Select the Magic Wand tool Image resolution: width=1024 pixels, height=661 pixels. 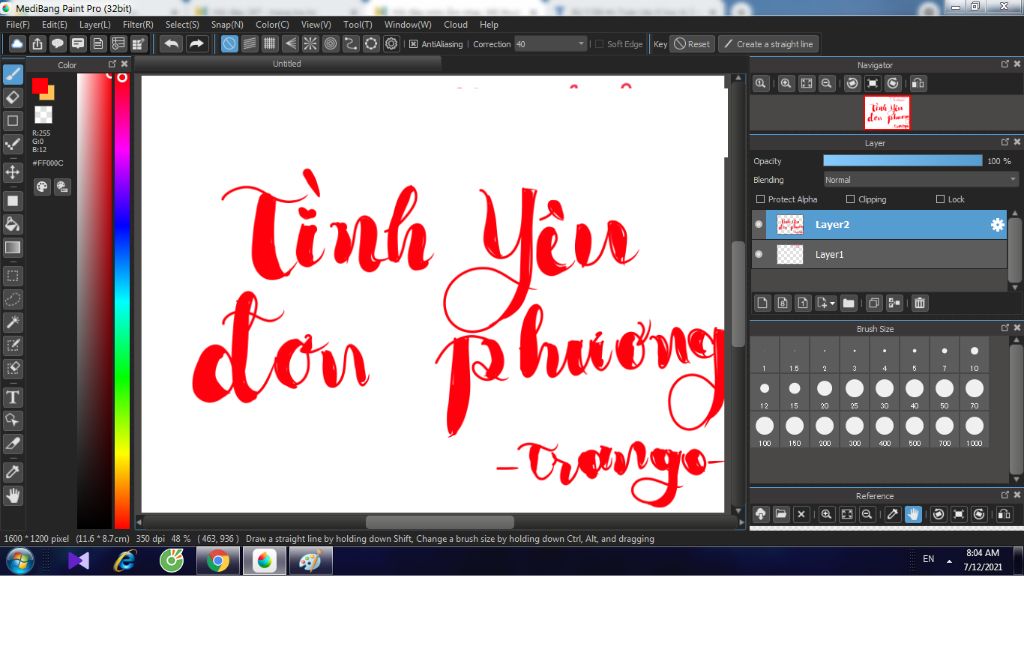[12, 322]
